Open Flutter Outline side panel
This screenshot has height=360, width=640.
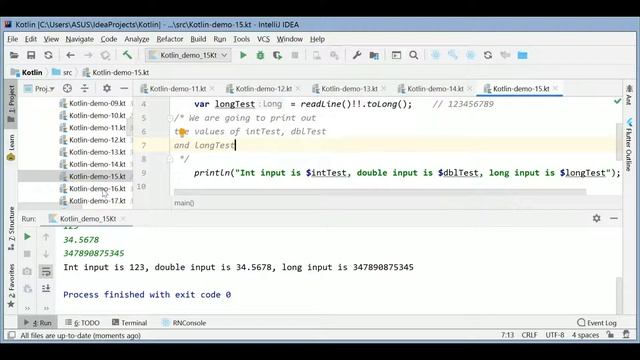pos(629,145)
